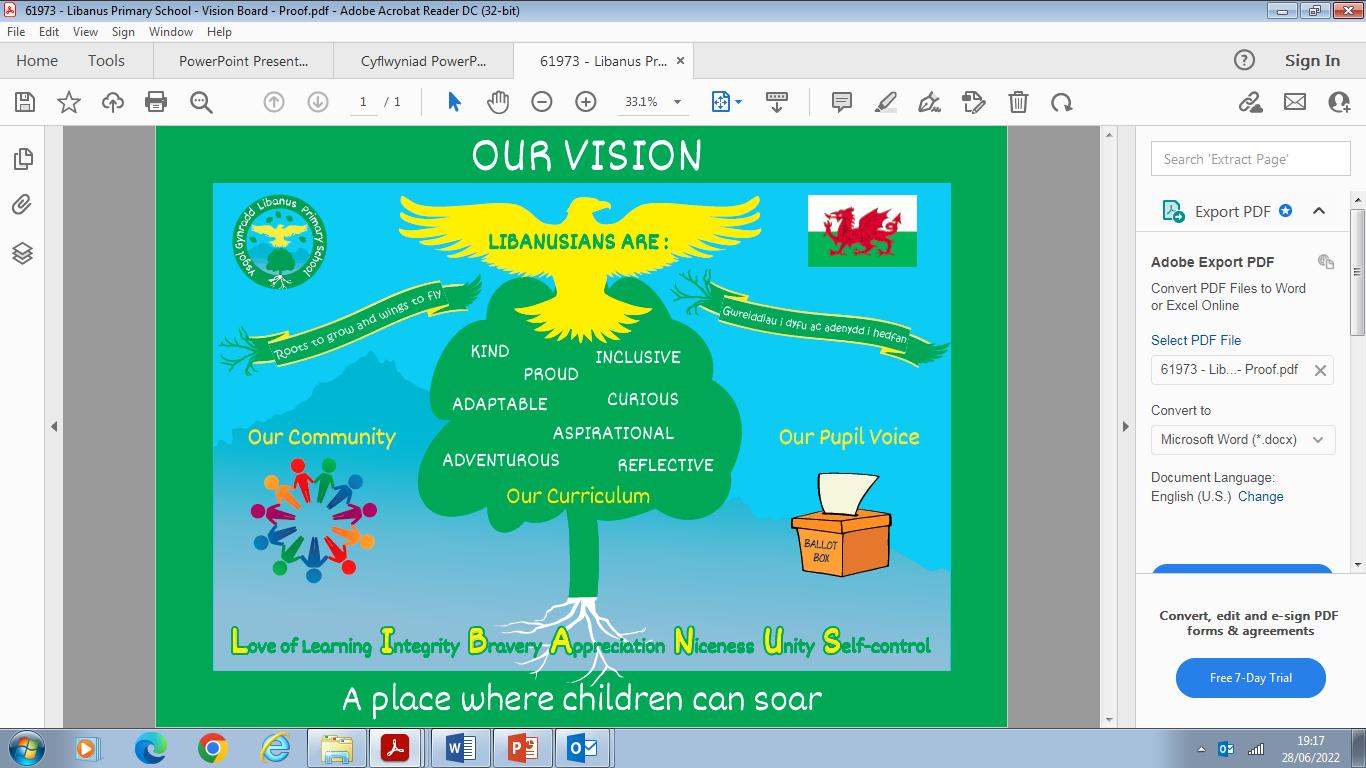1366x768 pixels.
Task: Open the attachments paperclip panel
Action: (22, 206)
